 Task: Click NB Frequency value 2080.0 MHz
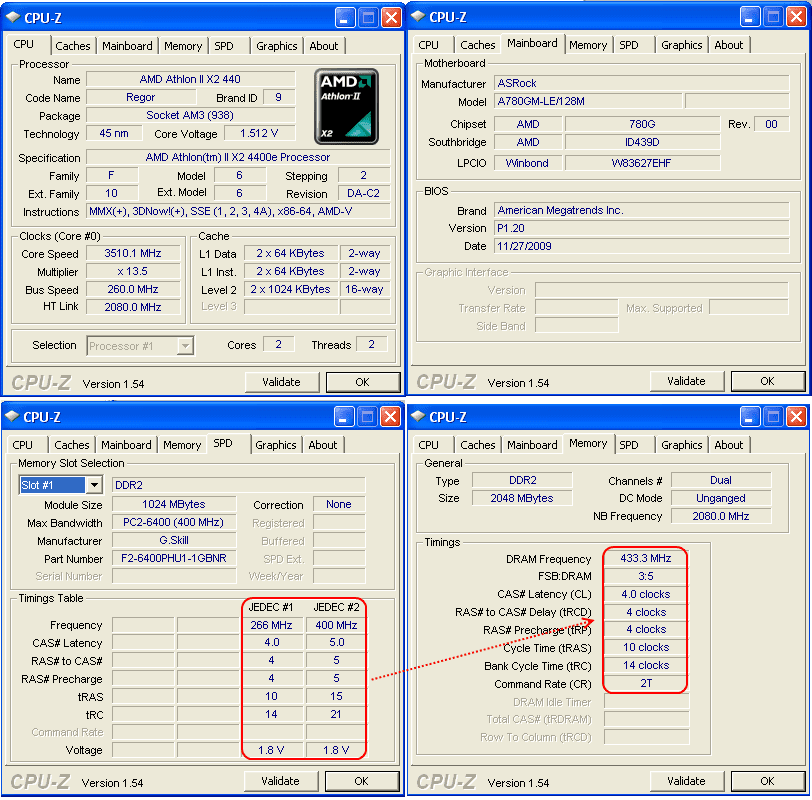(x=721, y=516)
